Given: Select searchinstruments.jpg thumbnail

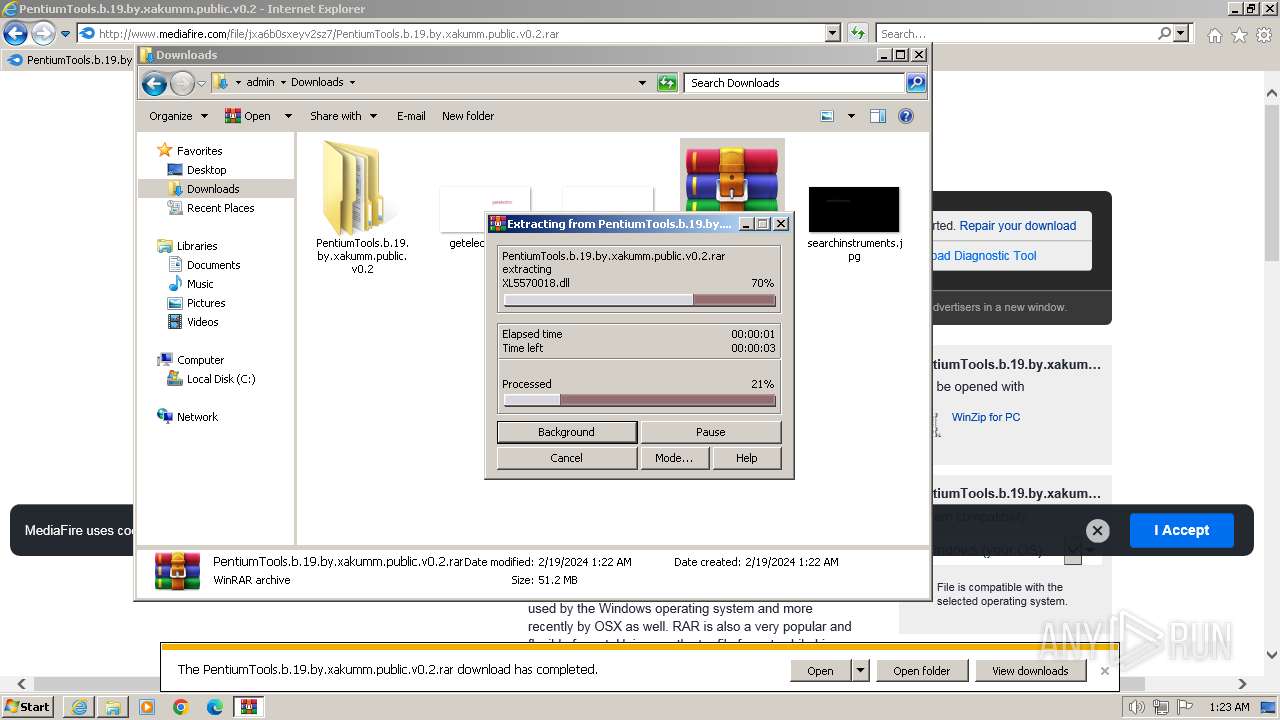Looking at the screenshot, I should [x=854, y=209].
